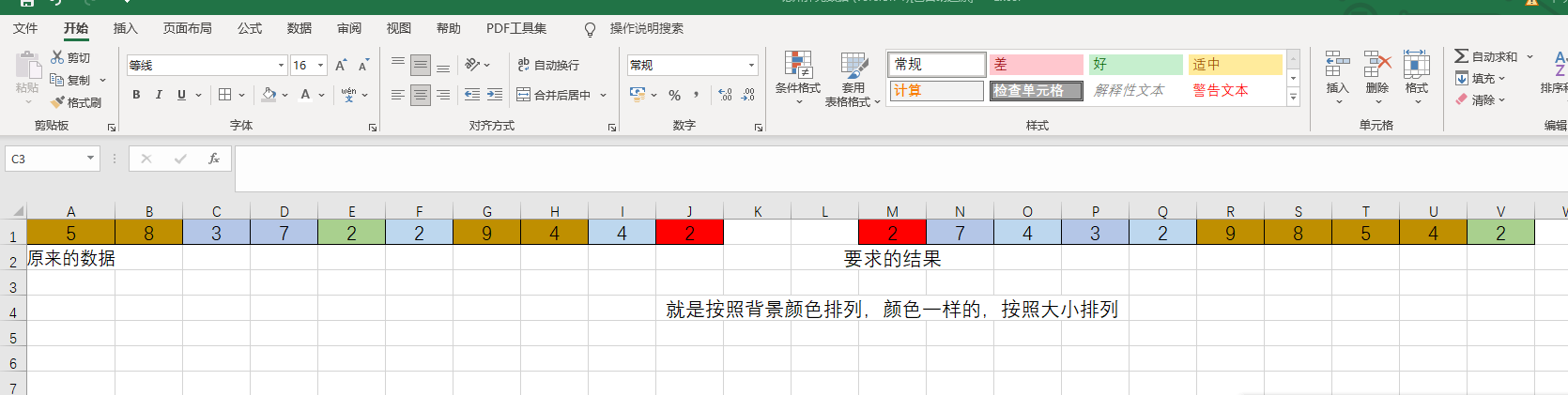Toggle middle vertical alignment
This screenshot has height=395, width=1568.
421,65
